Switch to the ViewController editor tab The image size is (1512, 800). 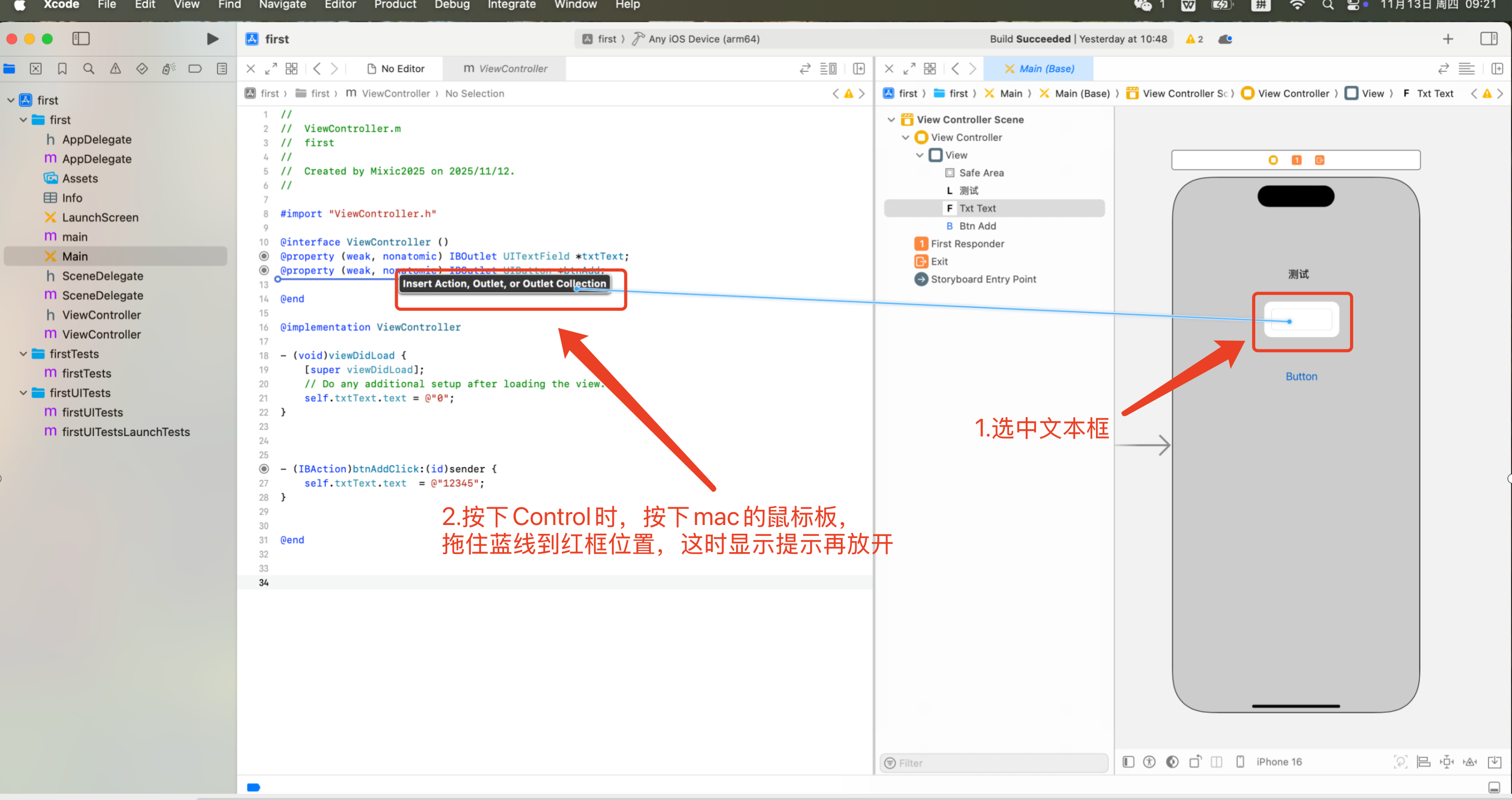coord(506,69)
